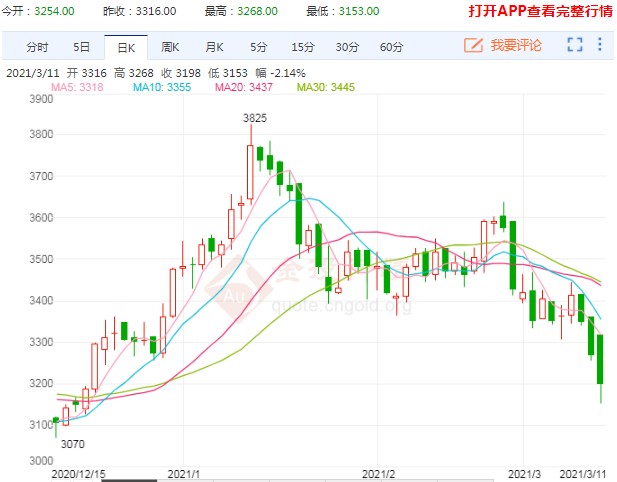617x482 pixels.
Task: Click the MA5: 3318 legend label
Action: coord(77,87)
